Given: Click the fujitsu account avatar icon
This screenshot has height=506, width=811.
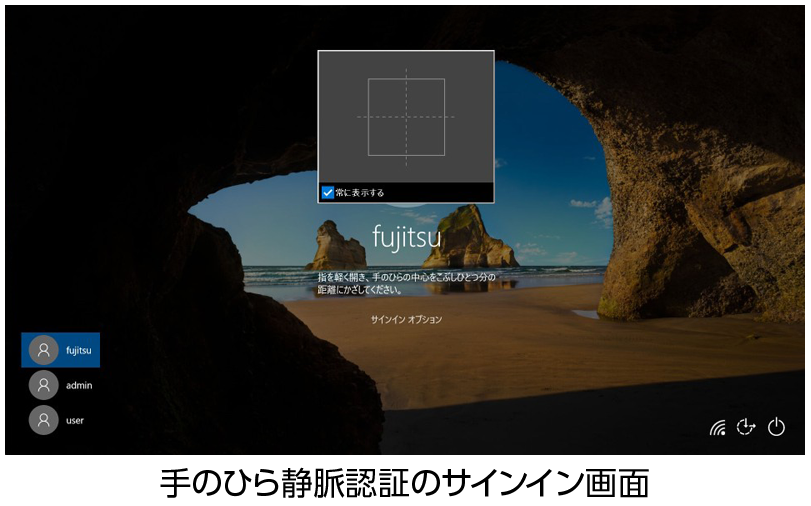Looking at the screenshot, I should pos(43,350).
